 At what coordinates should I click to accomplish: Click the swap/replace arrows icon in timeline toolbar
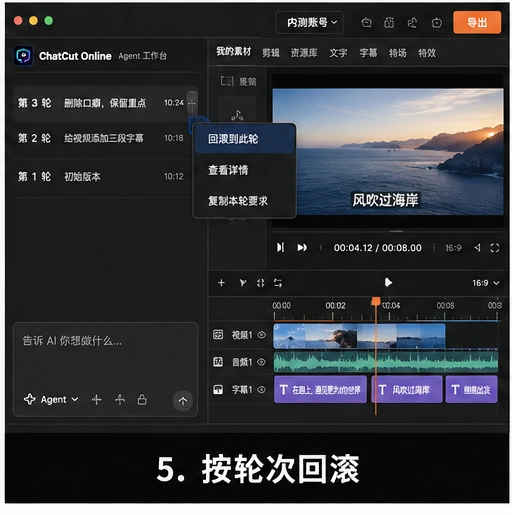tap(278, 283)
